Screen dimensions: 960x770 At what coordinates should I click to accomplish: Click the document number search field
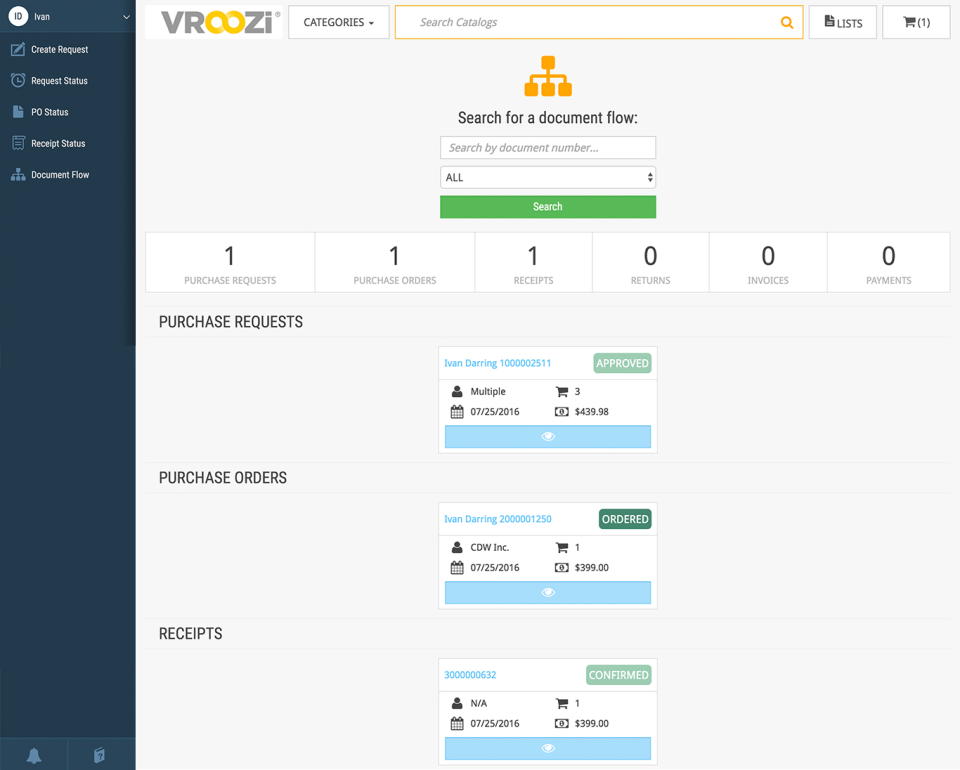548,147
